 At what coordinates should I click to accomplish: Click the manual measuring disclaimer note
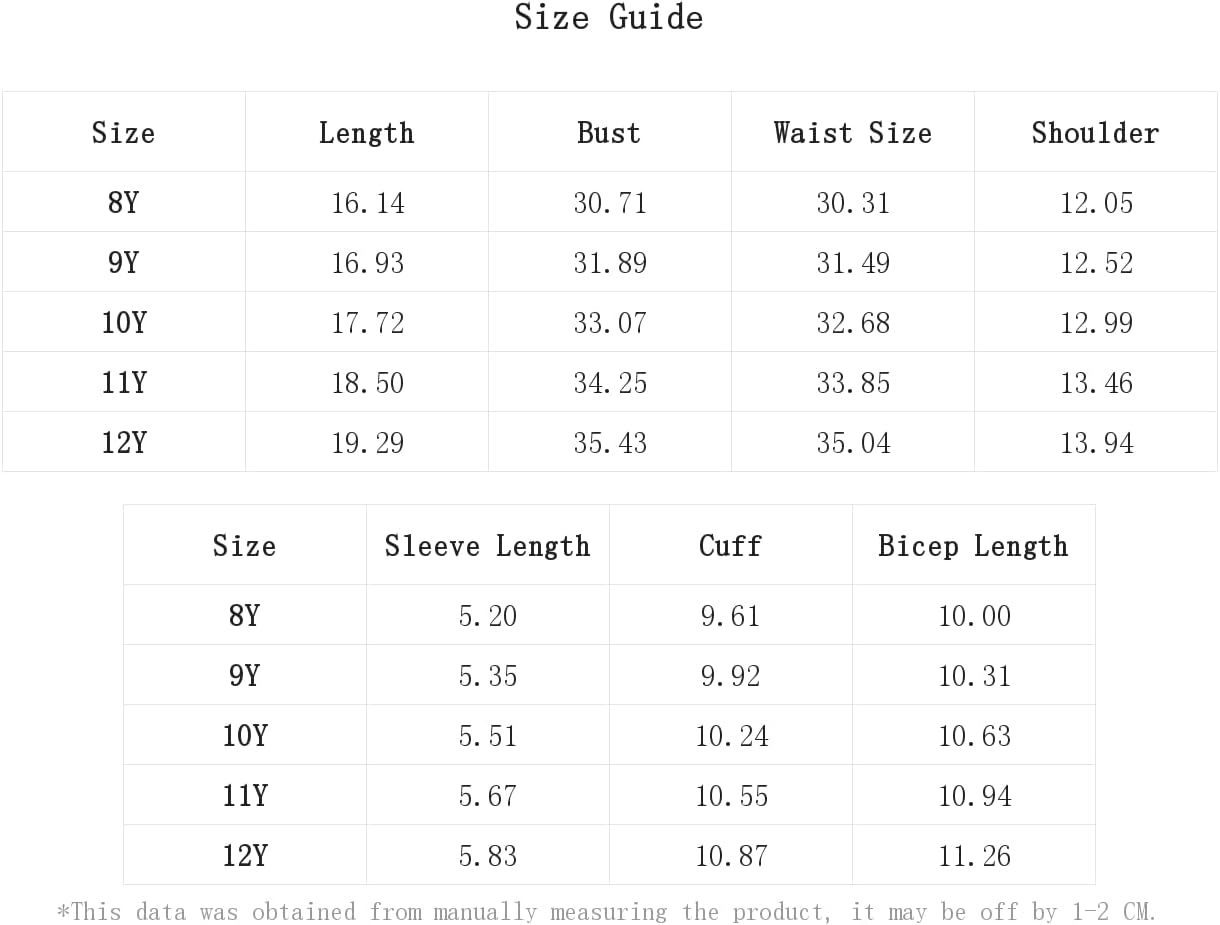click(607, 912)
